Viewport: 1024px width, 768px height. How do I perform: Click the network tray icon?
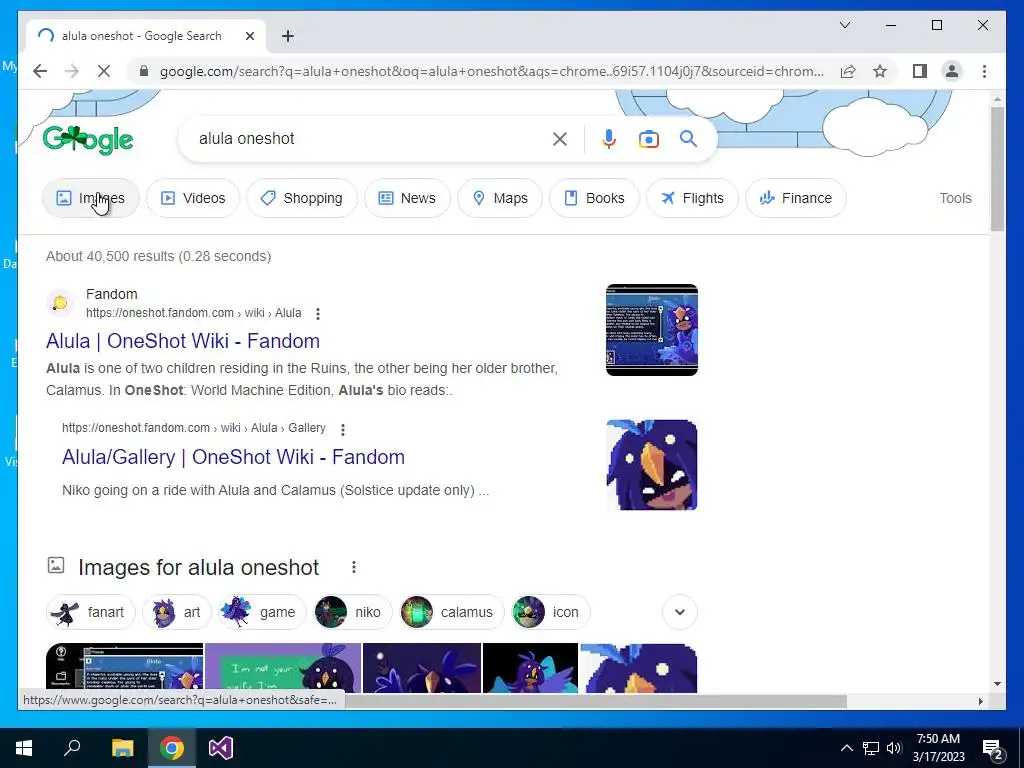tap(871, 748)
